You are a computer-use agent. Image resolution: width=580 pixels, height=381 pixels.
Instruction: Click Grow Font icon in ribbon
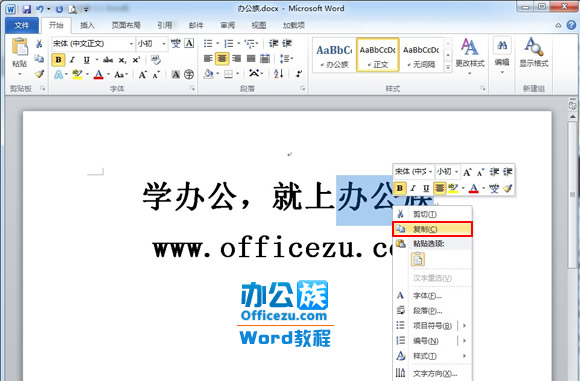pos(142,75)
